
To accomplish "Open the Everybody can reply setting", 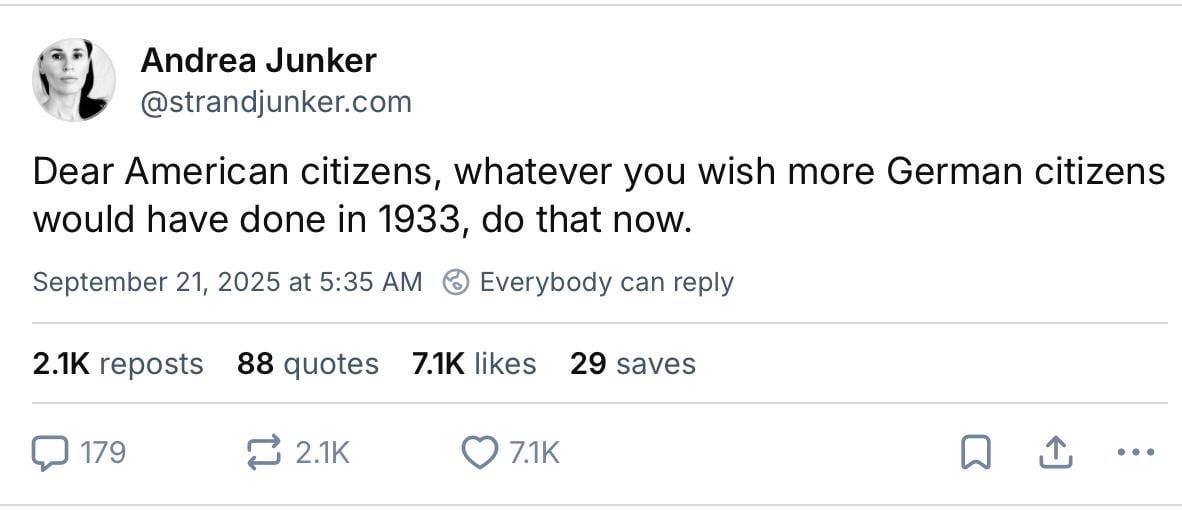I will (606, 282).
